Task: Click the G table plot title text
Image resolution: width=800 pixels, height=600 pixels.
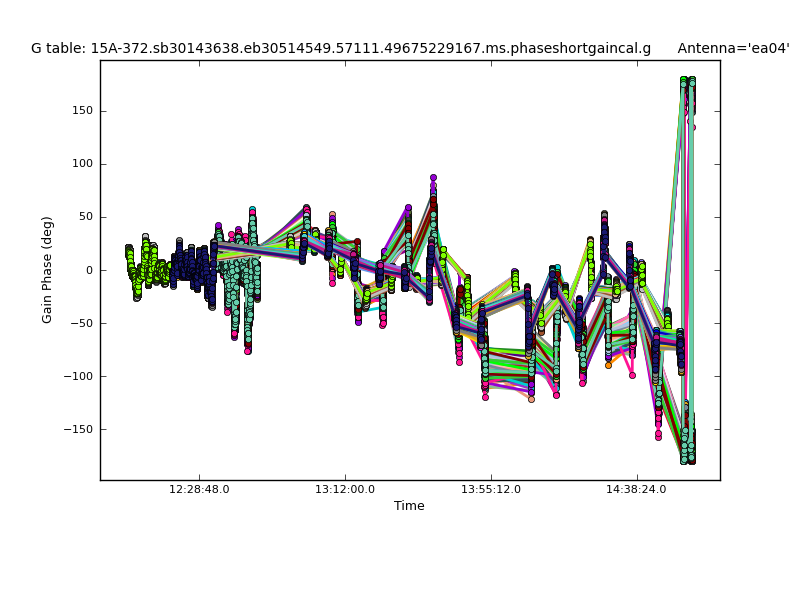Action: [x=340, y=48]
